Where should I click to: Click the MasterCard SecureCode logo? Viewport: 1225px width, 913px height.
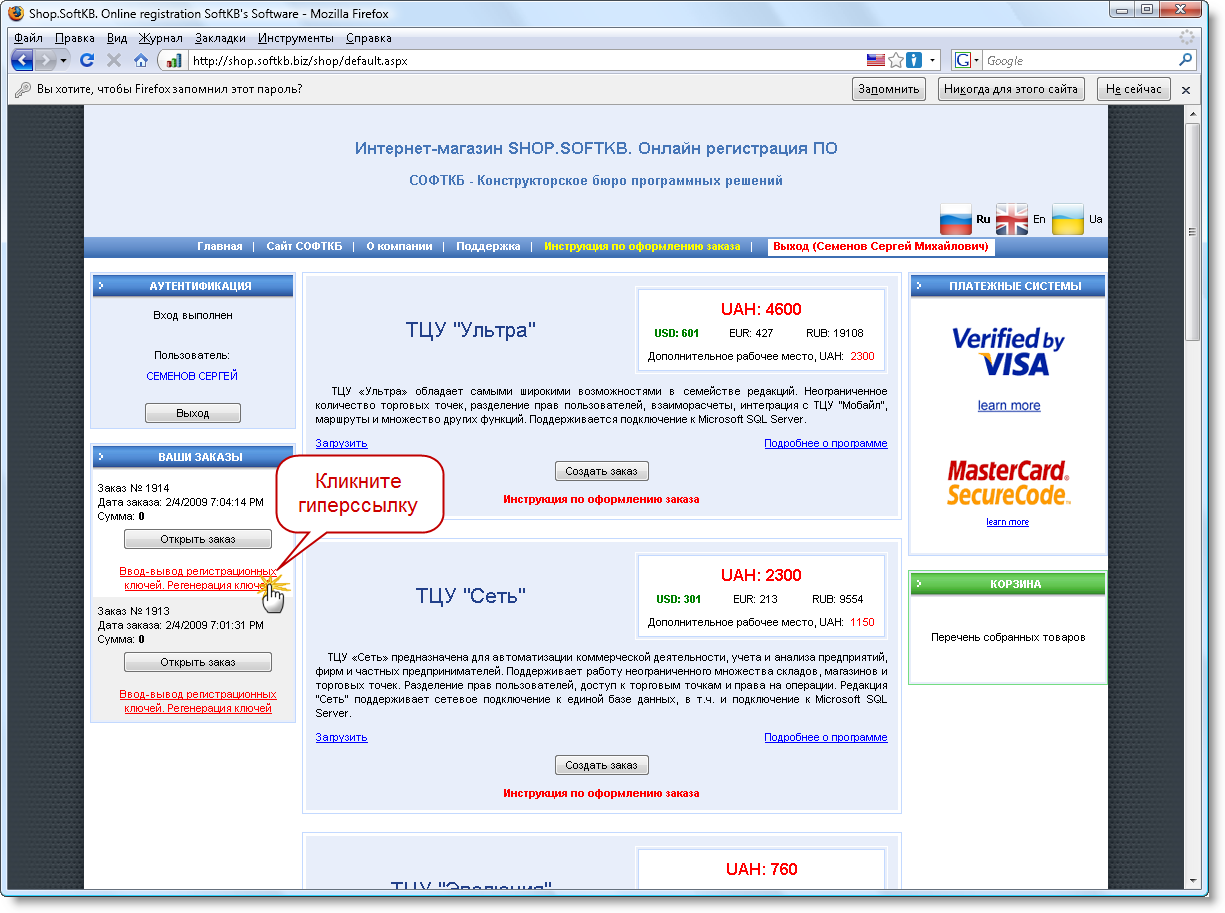[x=1008, y=483]
